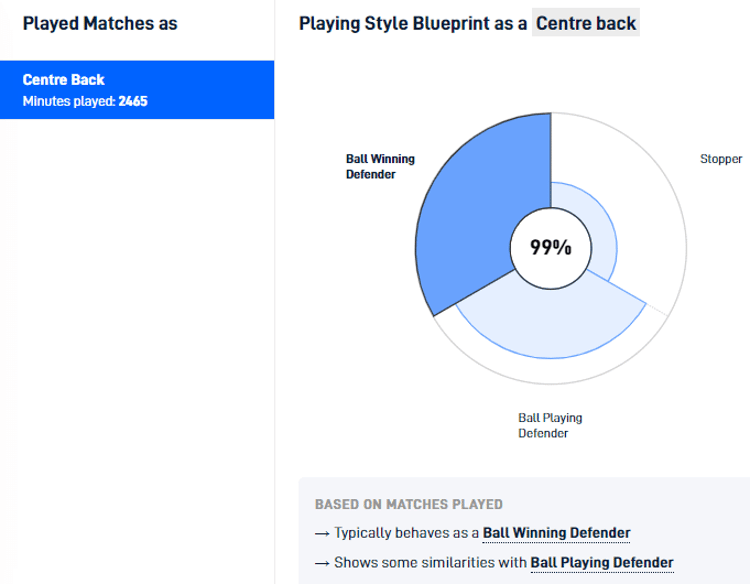Click the arrow icon before "Typically behaves"
Screen dimensions: 750x584
[322, 534]
